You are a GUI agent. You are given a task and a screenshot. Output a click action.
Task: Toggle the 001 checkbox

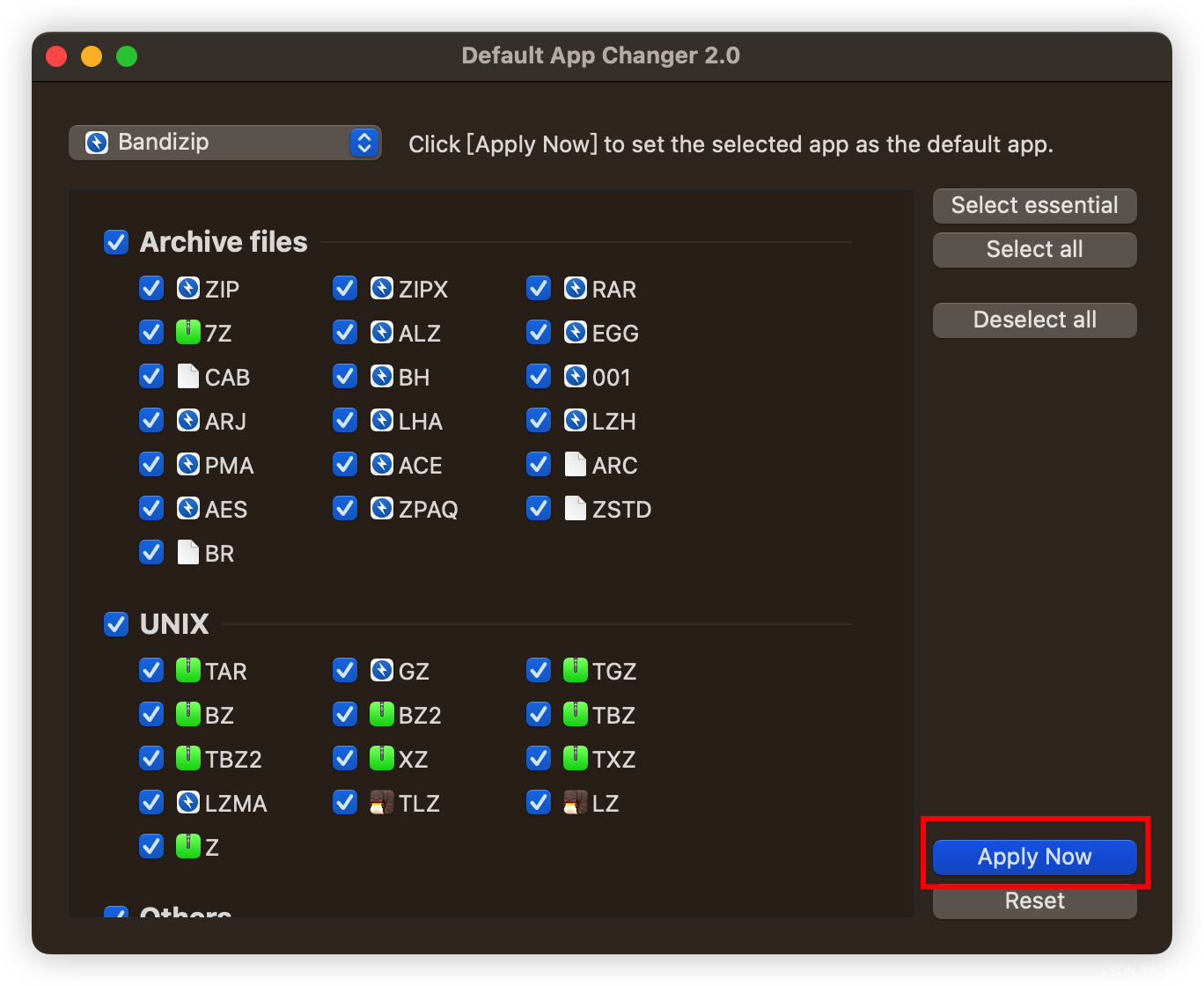(539, 377)
